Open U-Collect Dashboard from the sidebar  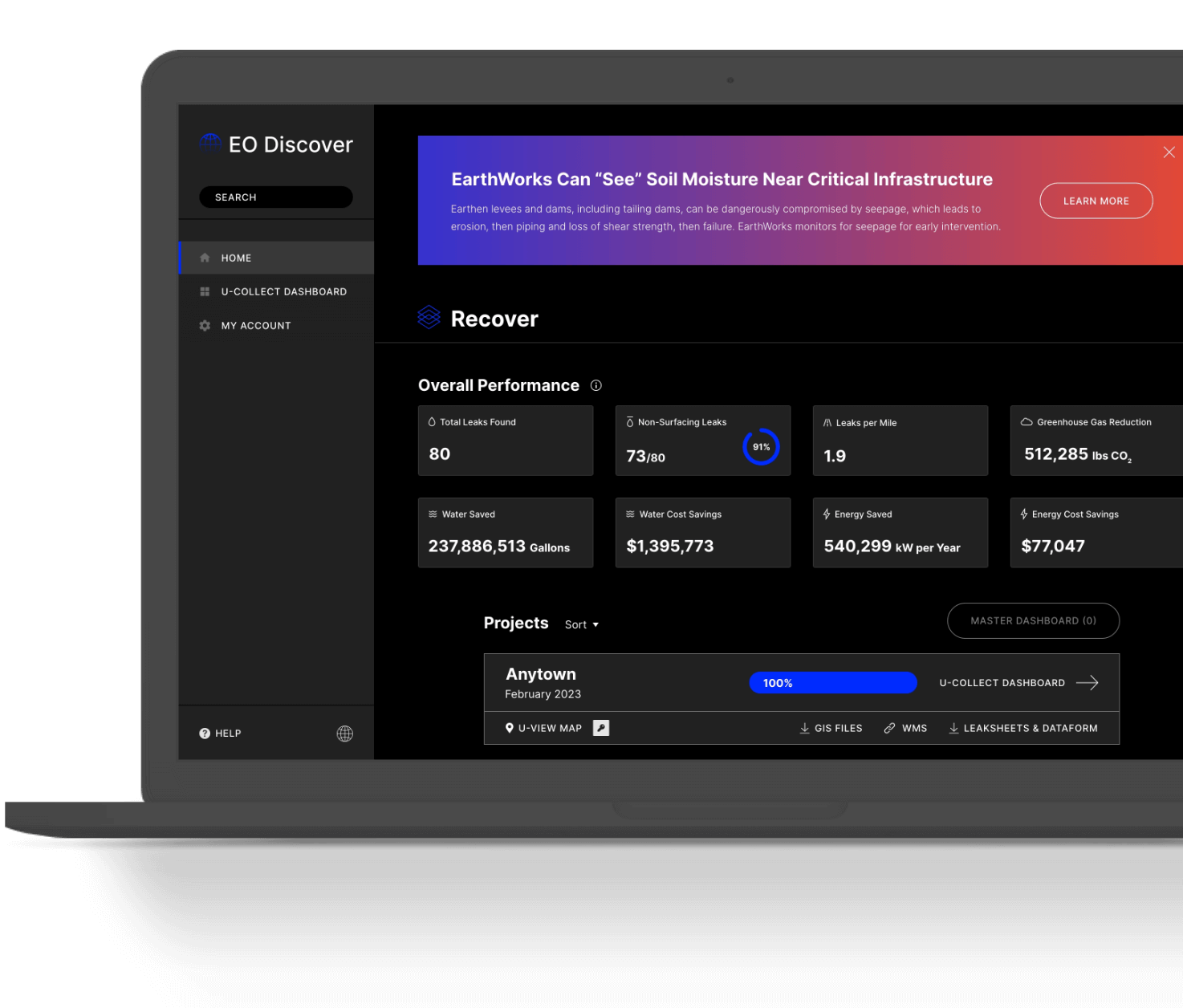(283, 292)
